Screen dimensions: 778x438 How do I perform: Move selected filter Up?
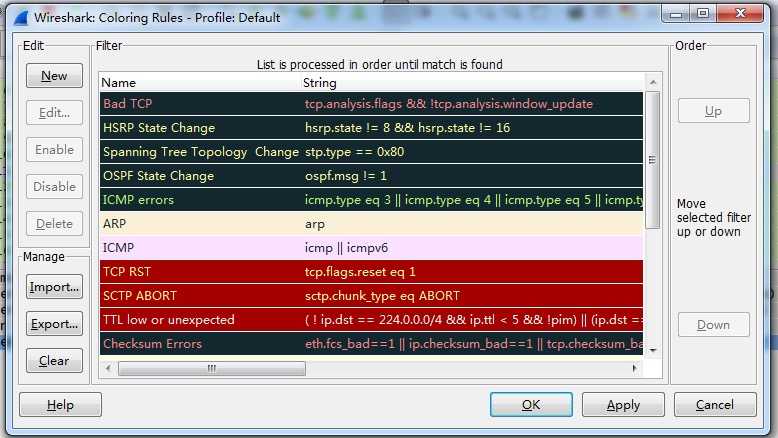tap(713, 111)
